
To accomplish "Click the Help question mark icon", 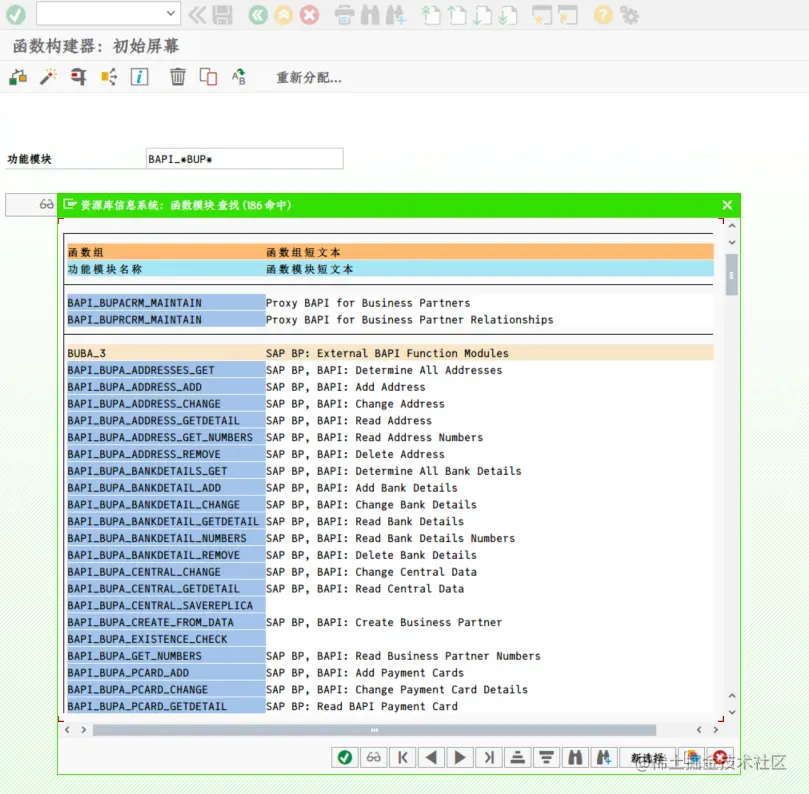I will (603, 15).
